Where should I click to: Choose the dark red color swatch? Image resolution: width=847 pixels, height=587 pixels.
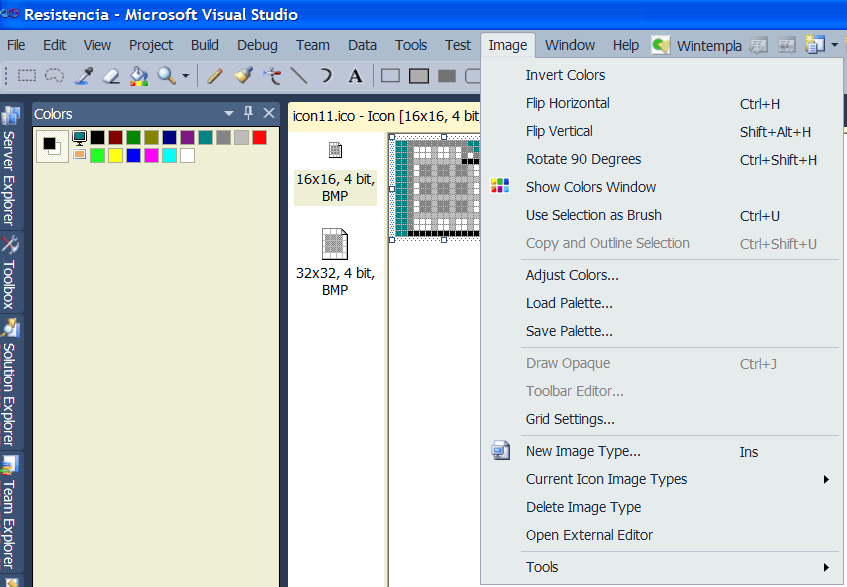pos(116,138)
